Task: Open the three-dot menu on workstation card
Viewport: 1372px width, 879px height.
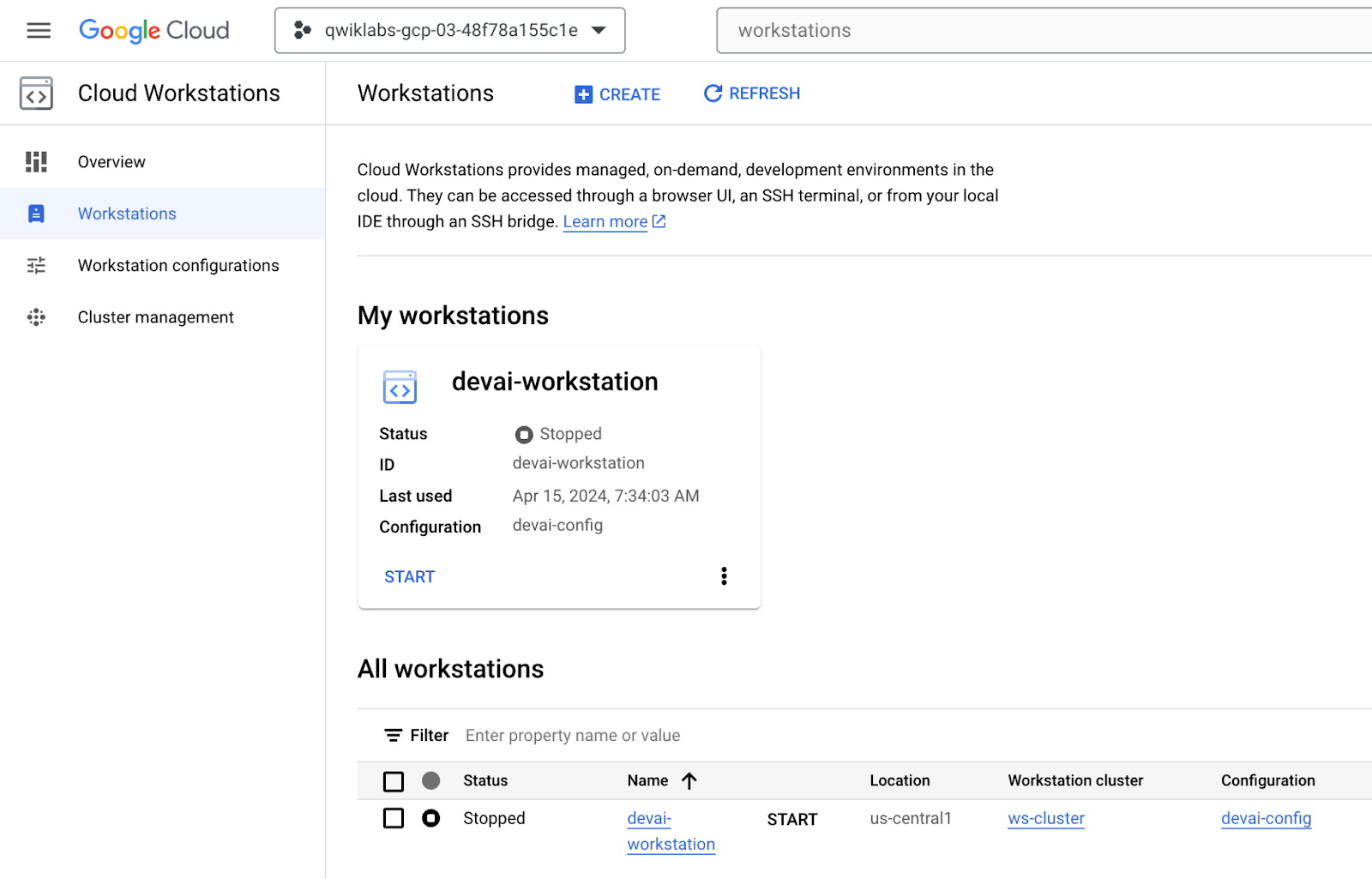Action: (725, 576)
